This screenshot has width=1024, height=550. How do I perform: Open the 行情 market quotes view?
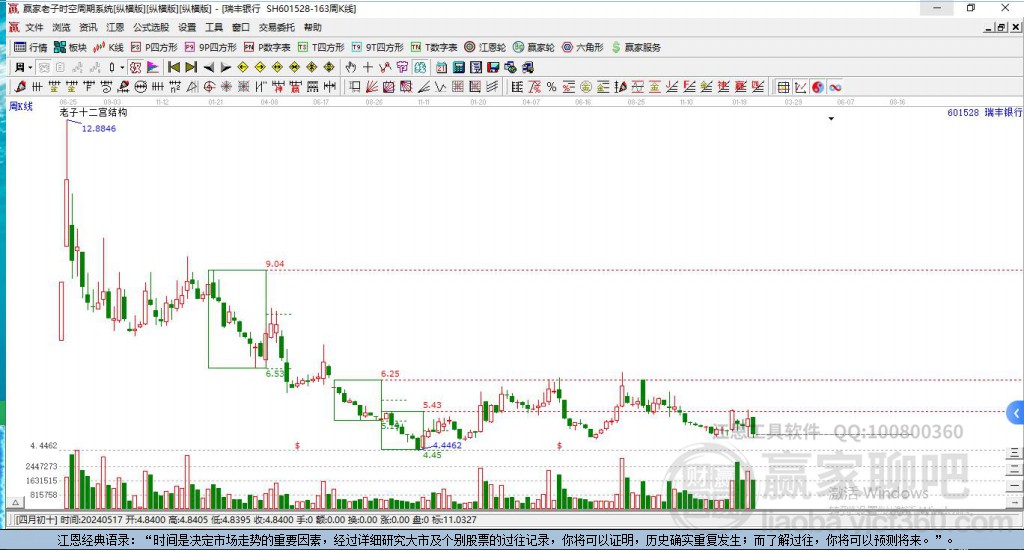(x=31, y=47)
